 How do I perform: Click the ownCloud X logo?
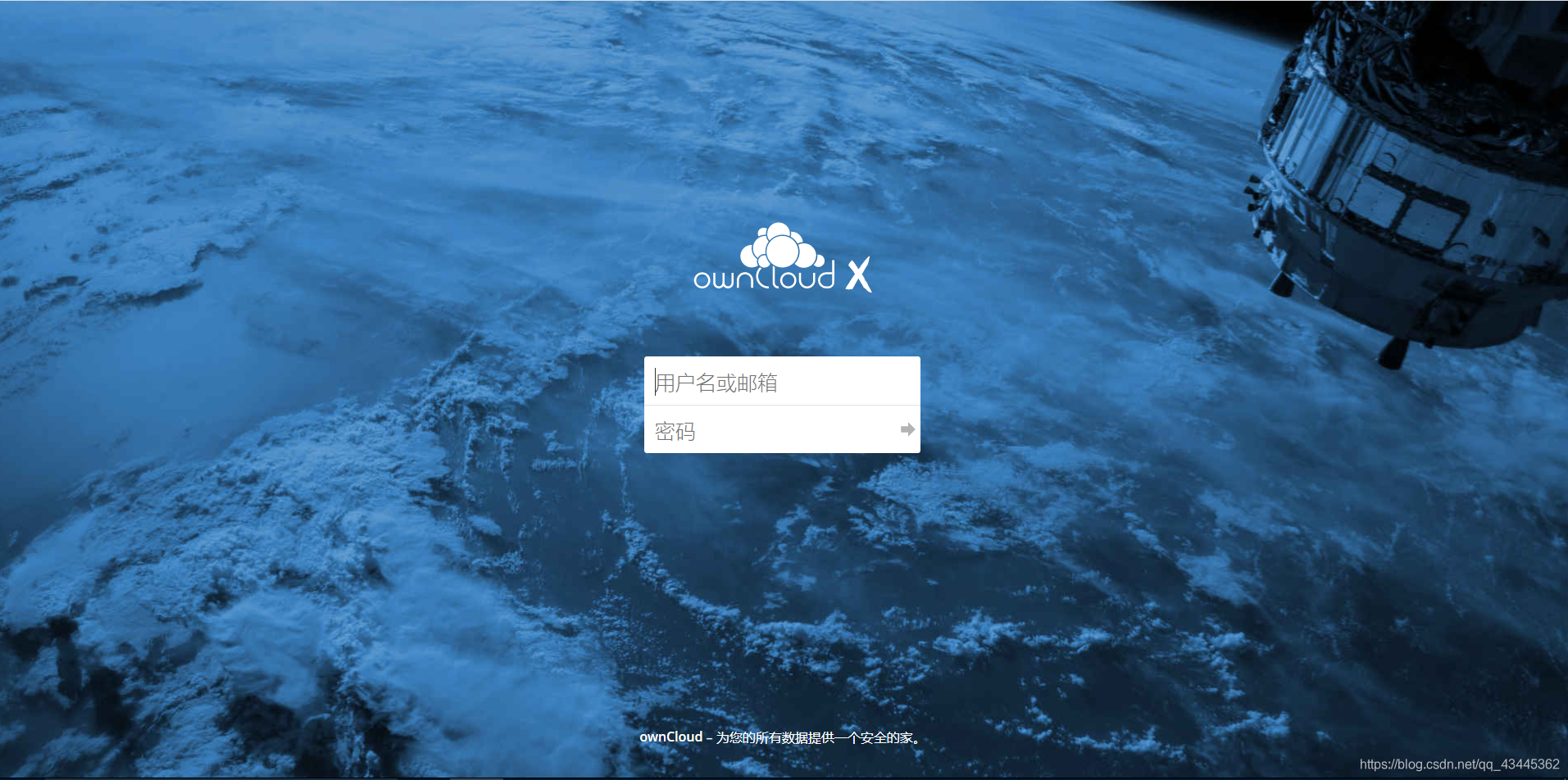click(783, 257)
